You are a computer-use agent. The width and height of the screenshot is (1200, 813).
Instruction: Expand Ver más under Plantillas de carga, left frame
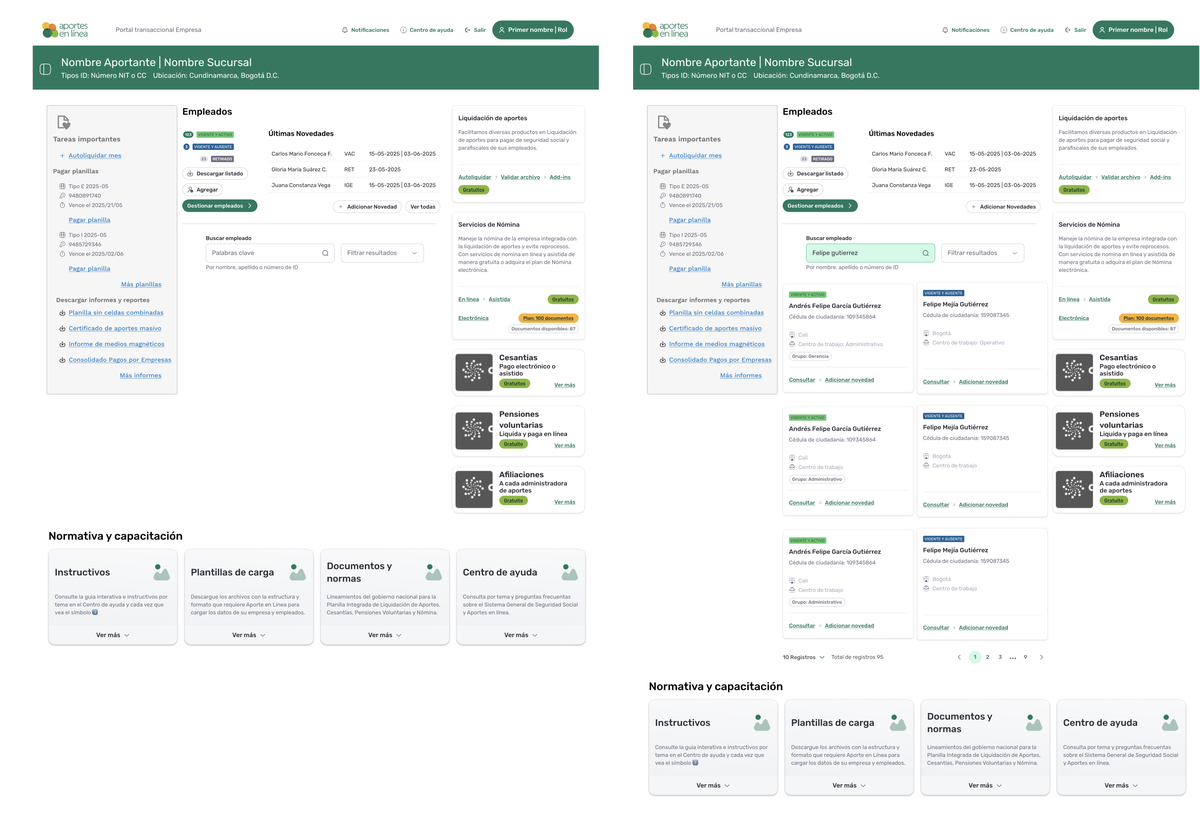click(x=249, y=635)
